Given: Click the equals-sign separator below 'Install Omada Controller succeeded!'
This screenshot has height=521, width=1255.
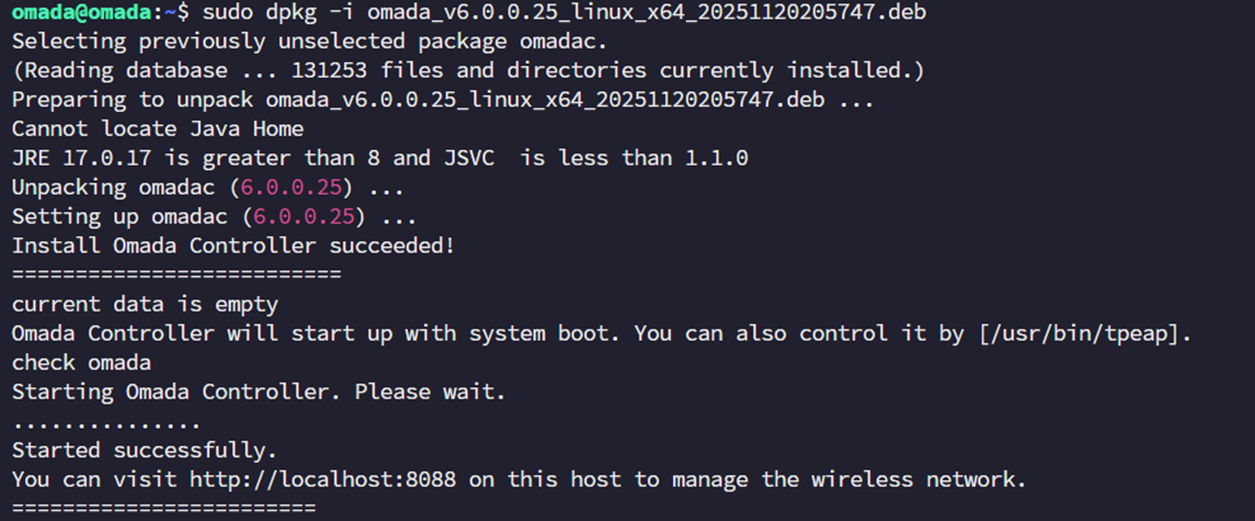Looking at the screenshot, I should point(176,274).
